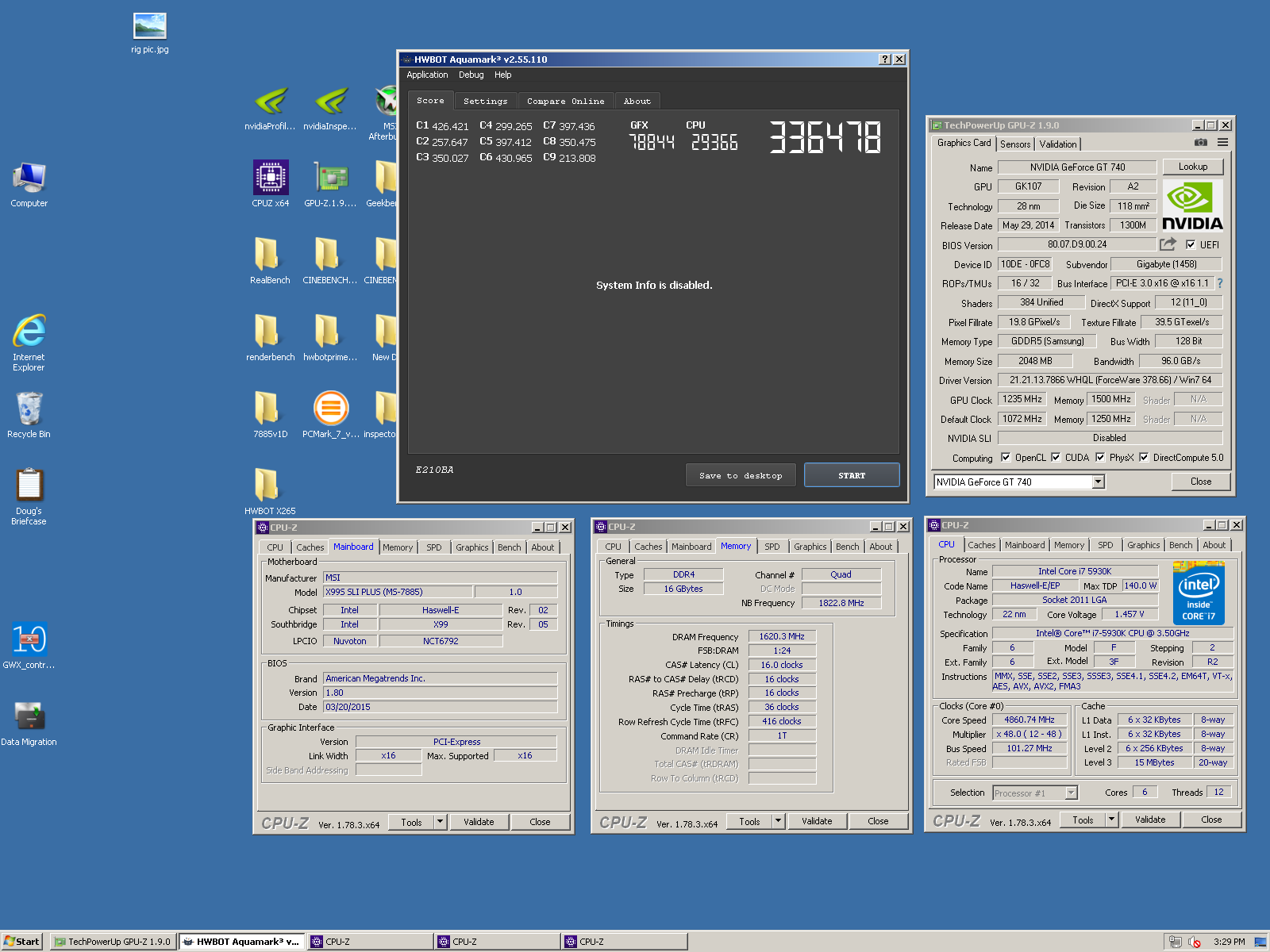Click the motherboard model X99S SLI PLUS field
The height and width of the screenshot is (952, 1270).
397,592
